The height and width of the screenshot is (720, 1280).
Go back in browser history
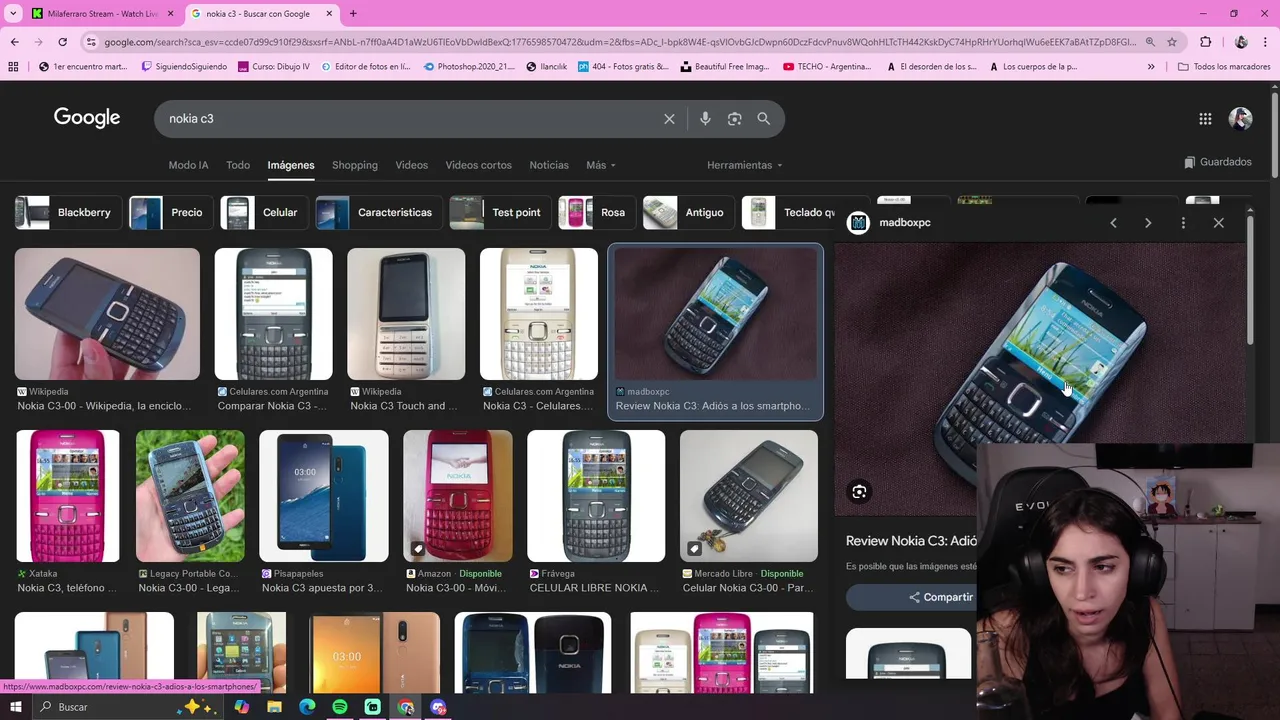pyautogui.click(x=14, y=42)
